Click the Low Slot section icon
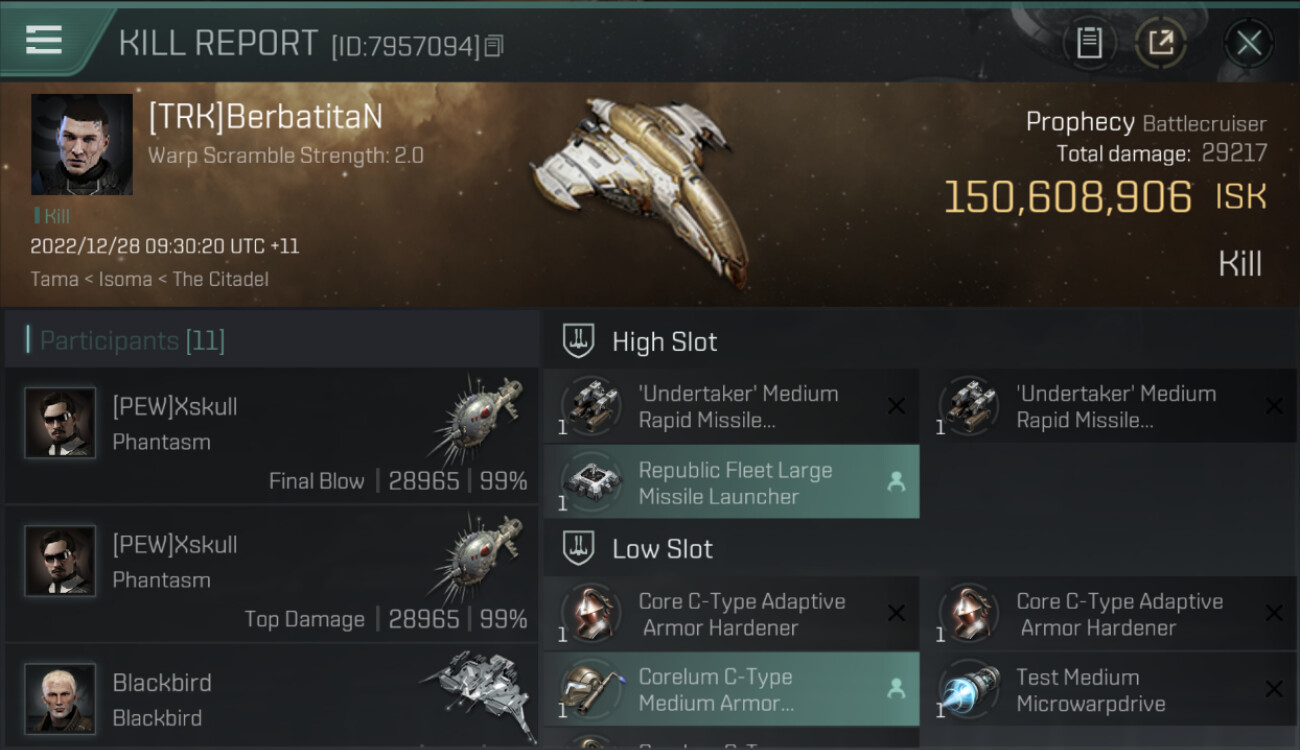The width and height of the screenshot is (1300, 750). coord(580,548)
